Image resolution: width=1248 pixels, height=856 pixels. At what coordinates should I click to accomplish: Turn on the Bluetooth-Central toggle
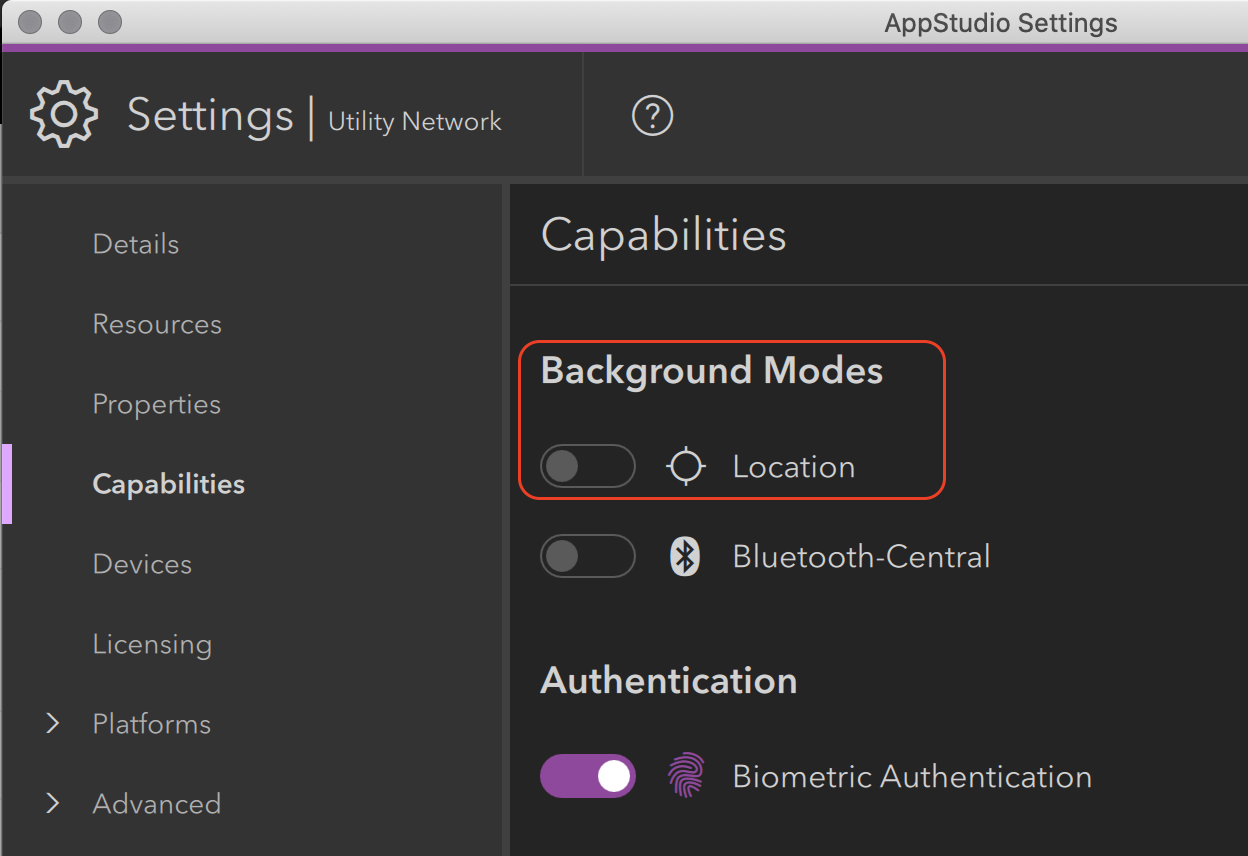[587, 557]
